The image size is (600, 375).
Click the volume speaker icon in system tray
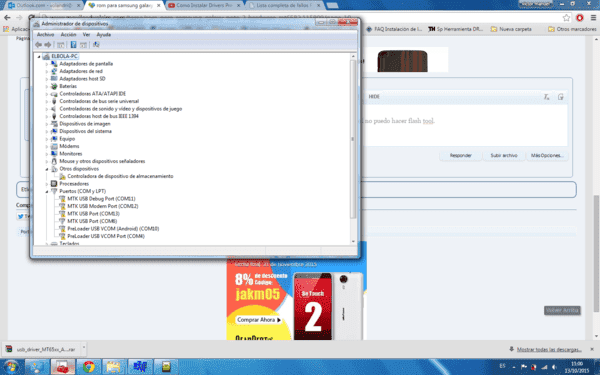coord(554,367)
